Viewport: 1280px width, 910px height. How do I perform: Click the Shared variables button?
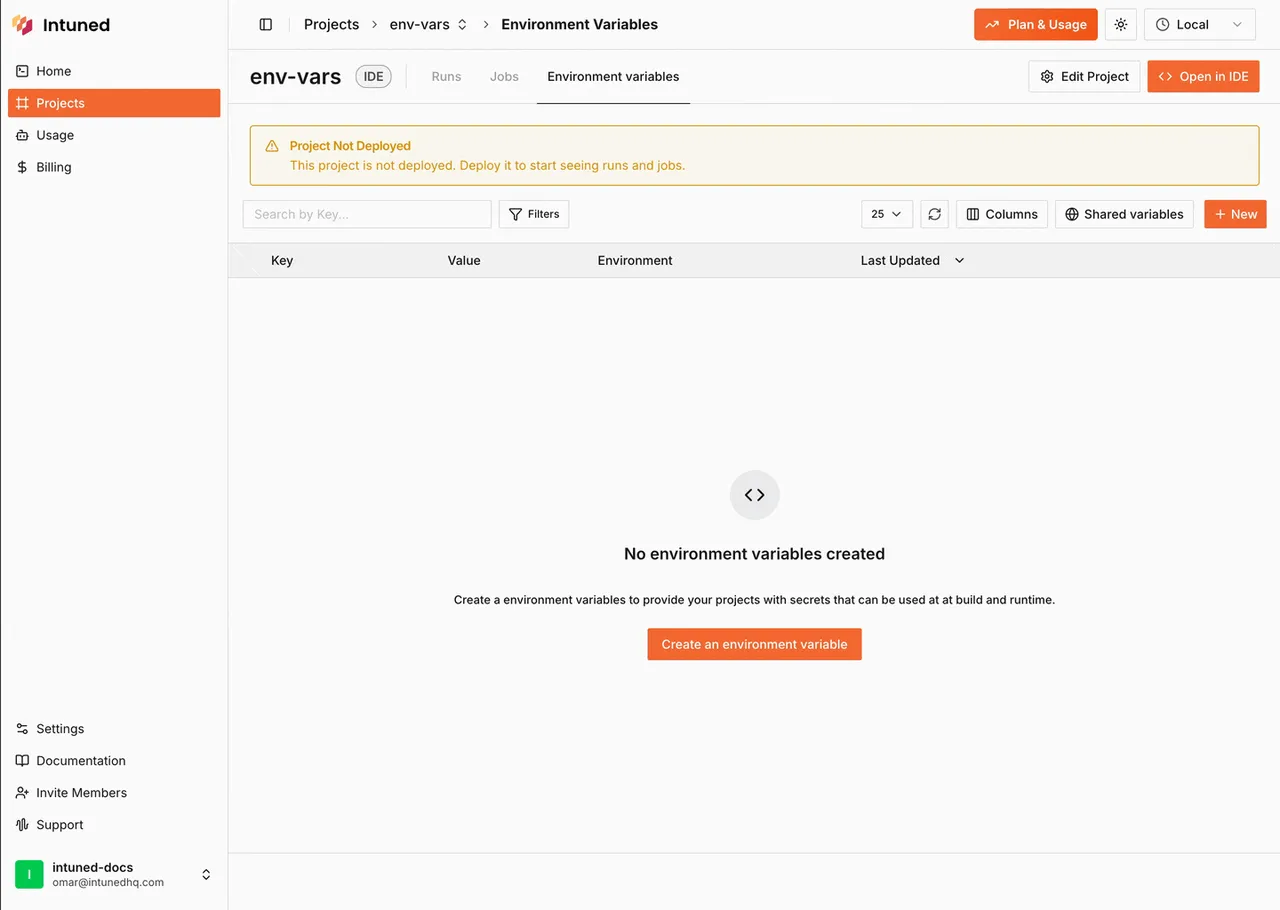click(x=1124, y=214)
